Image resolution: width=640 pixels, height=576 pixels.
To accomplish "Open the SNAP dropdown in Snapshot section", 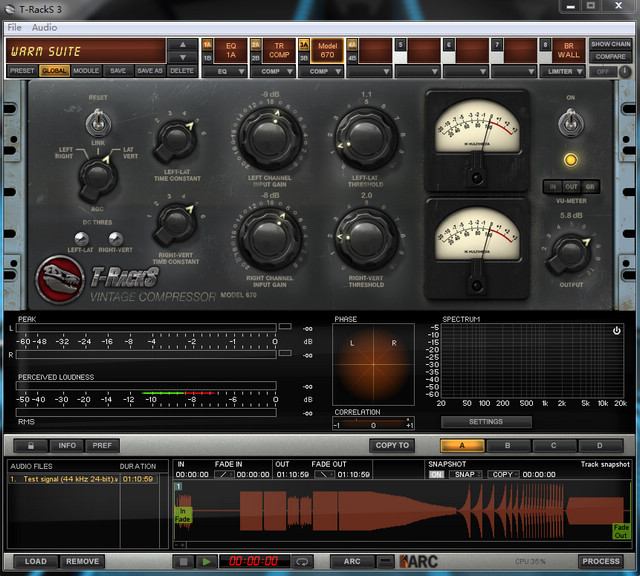I will coord(466,474).
